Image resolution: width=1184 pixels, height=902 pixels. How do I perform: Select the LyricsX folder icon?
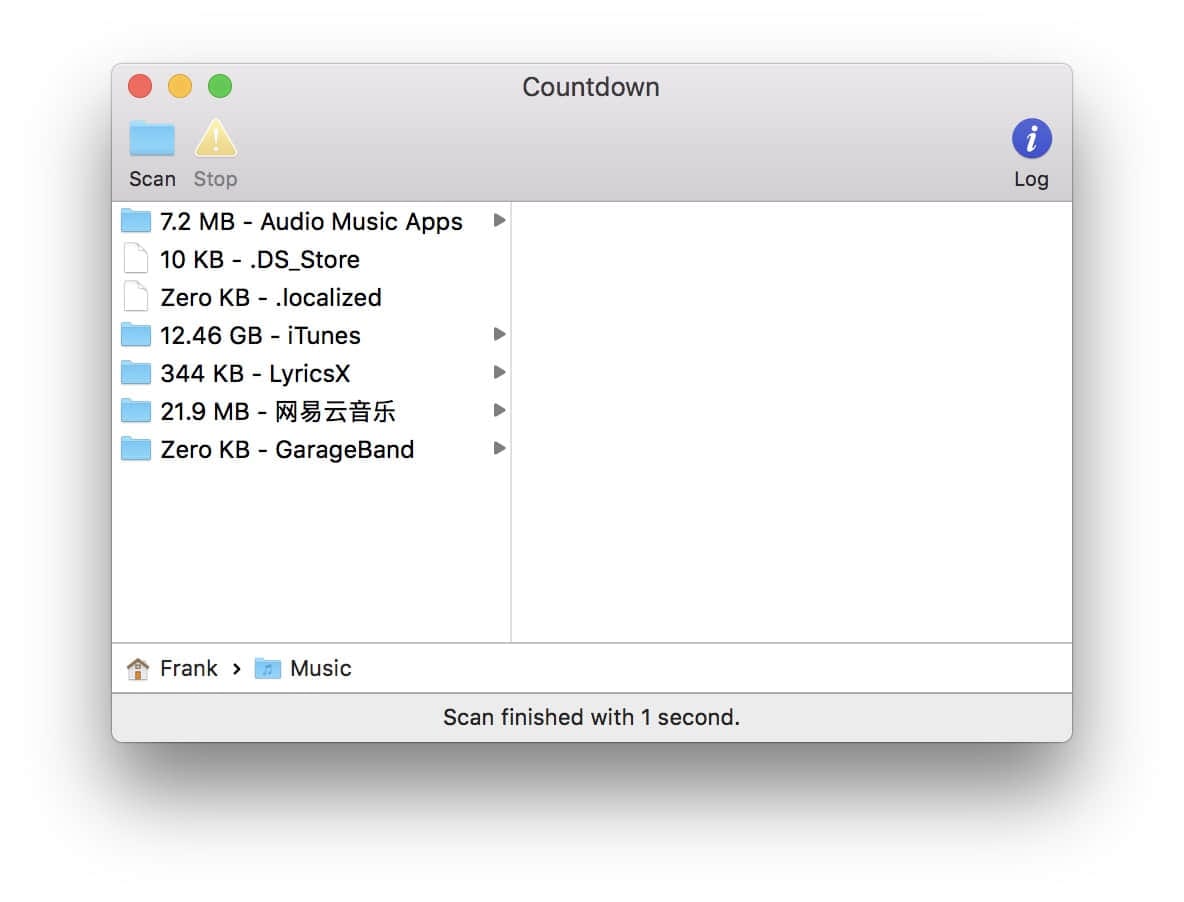pos(136,372)
